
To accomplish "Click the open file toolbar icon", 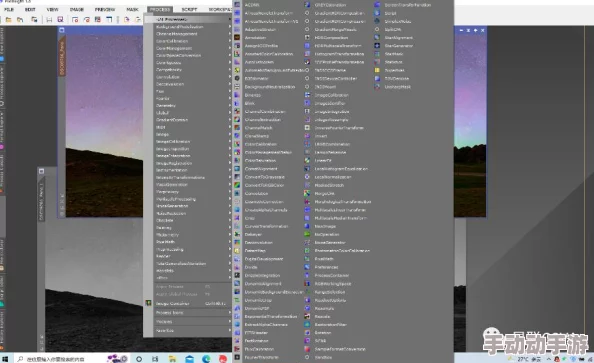I will 8,19.
